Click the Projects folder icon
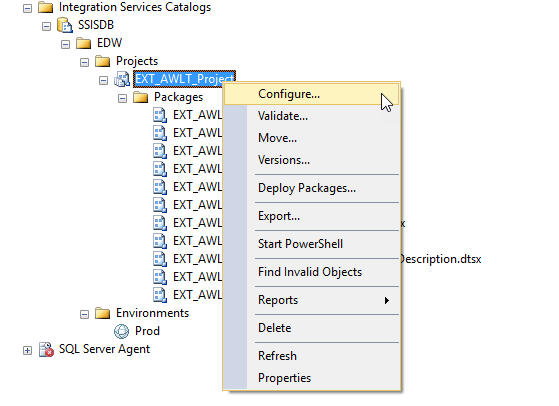Image resolution: width=559 pixels, height=406 pixels. 103,61
